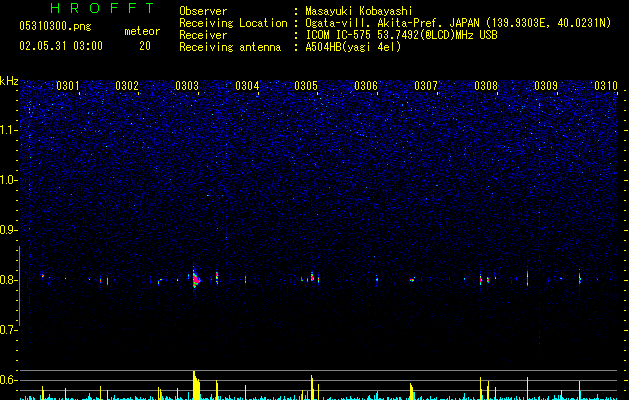The width and height of the screenshot is (629, 400).
Task: Click the HROFFT title text
Action: (103, 8)
